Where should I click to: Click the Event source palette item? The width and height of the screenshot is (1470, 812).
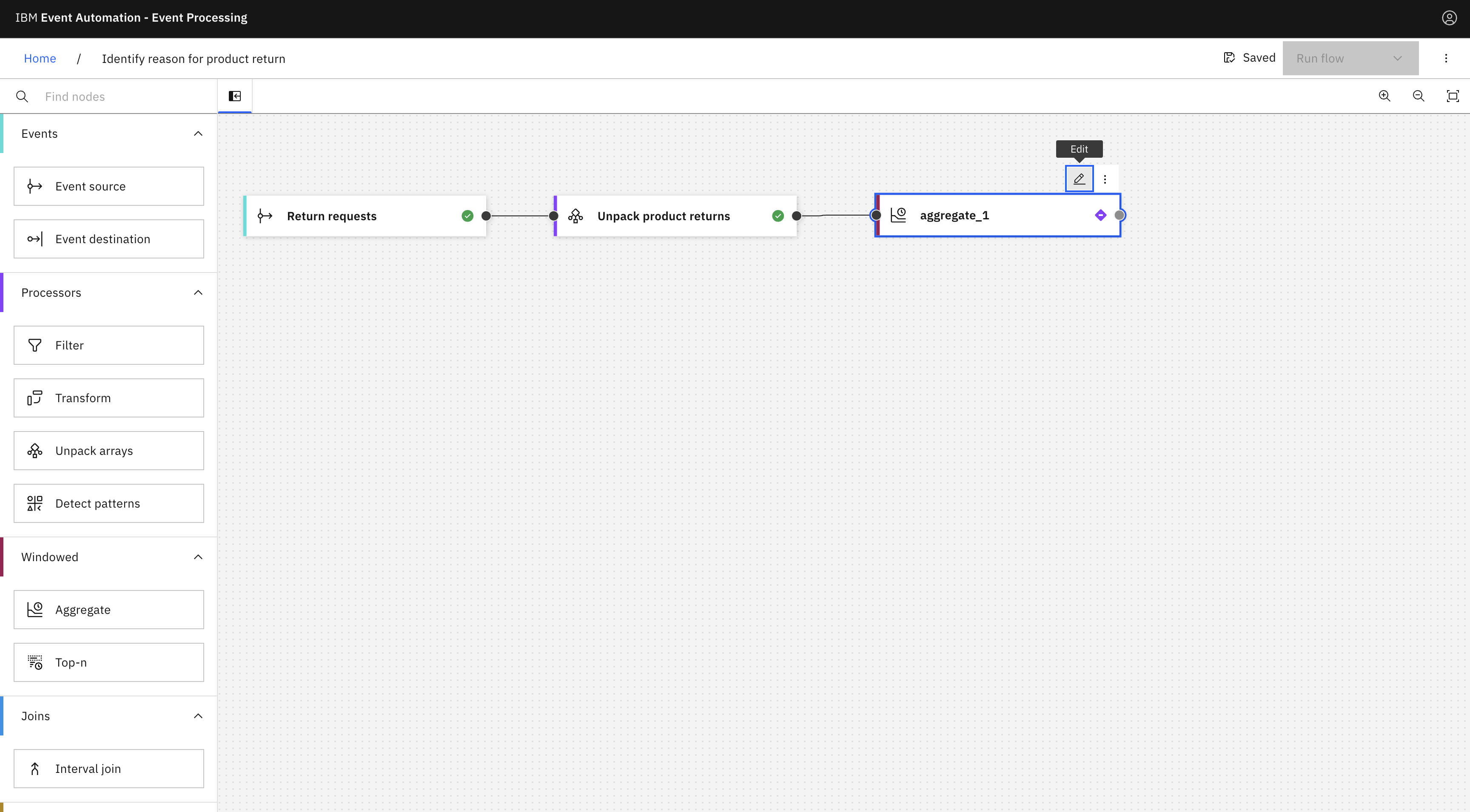coord(109,187)
